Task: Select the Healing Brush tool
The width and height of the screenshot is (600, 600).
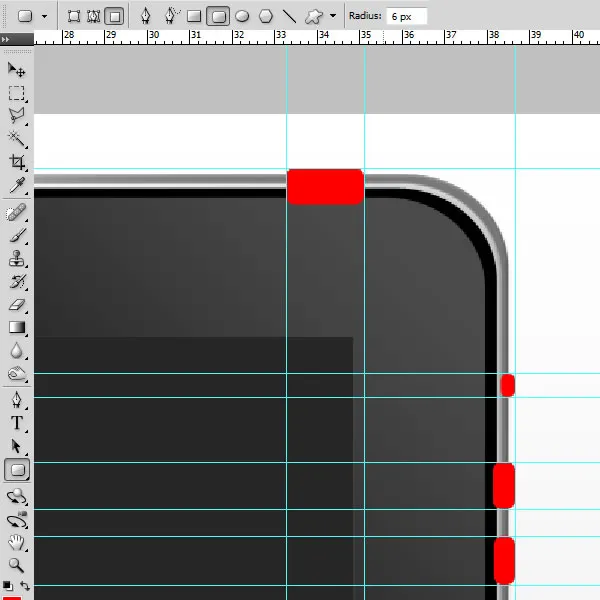Action: [16, 213]
